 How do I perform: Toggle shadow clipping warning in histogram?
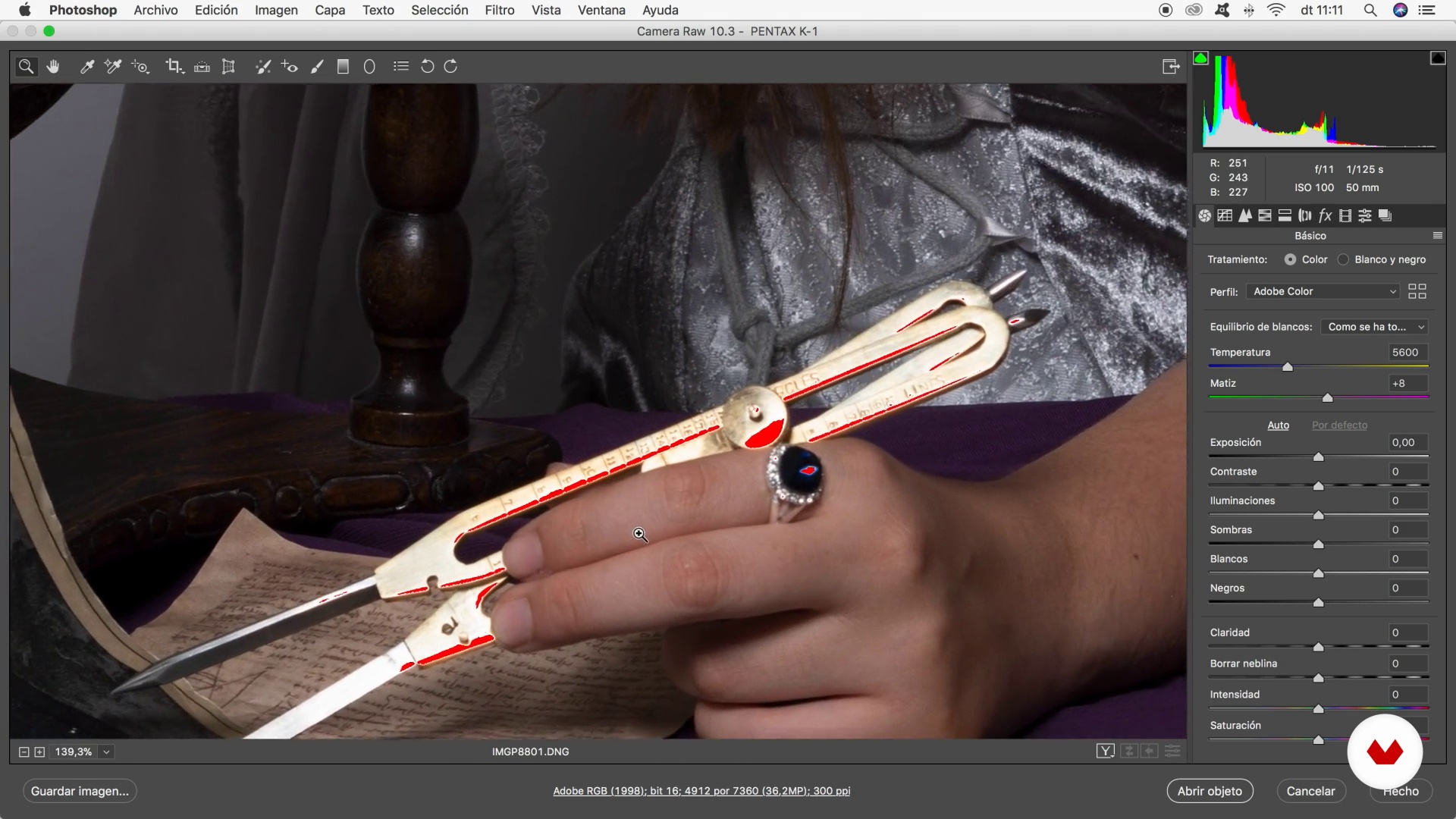[x=1200, y=58]
